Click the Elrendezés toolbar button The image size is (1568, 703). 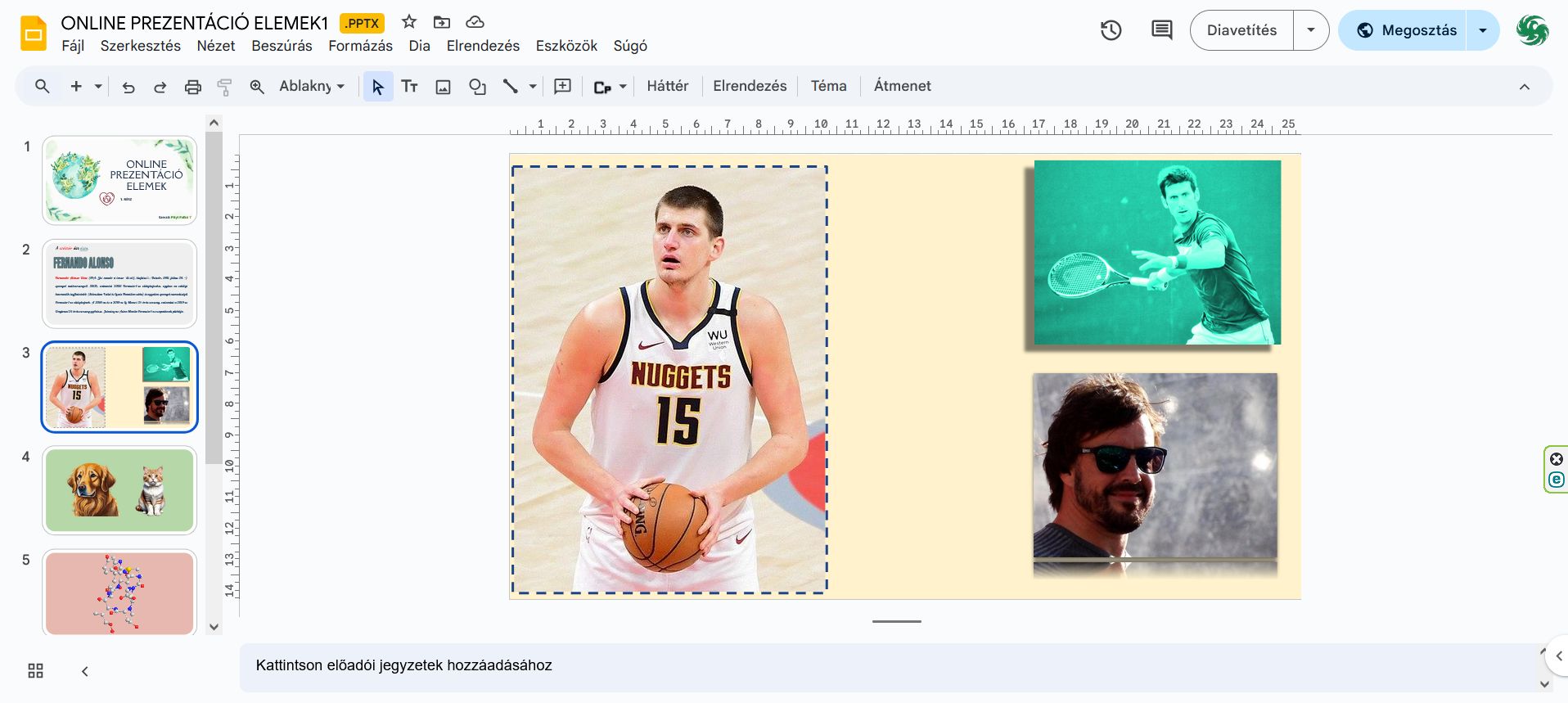pos(750,86)
